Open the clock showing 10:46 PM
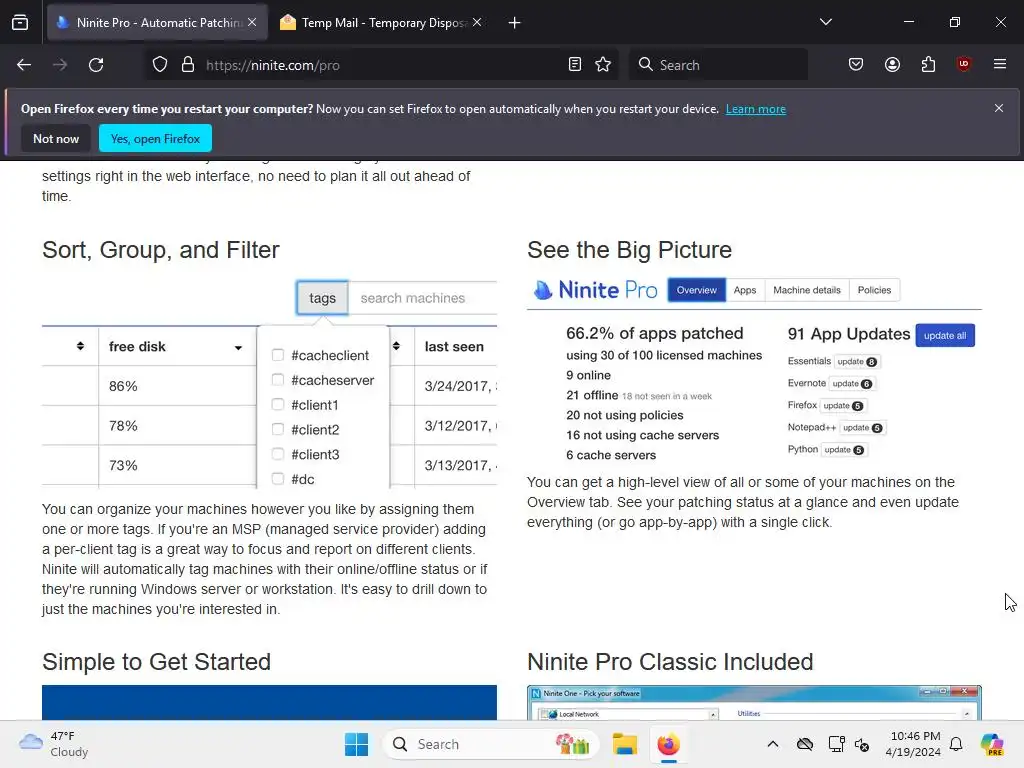 coord(913,744)
